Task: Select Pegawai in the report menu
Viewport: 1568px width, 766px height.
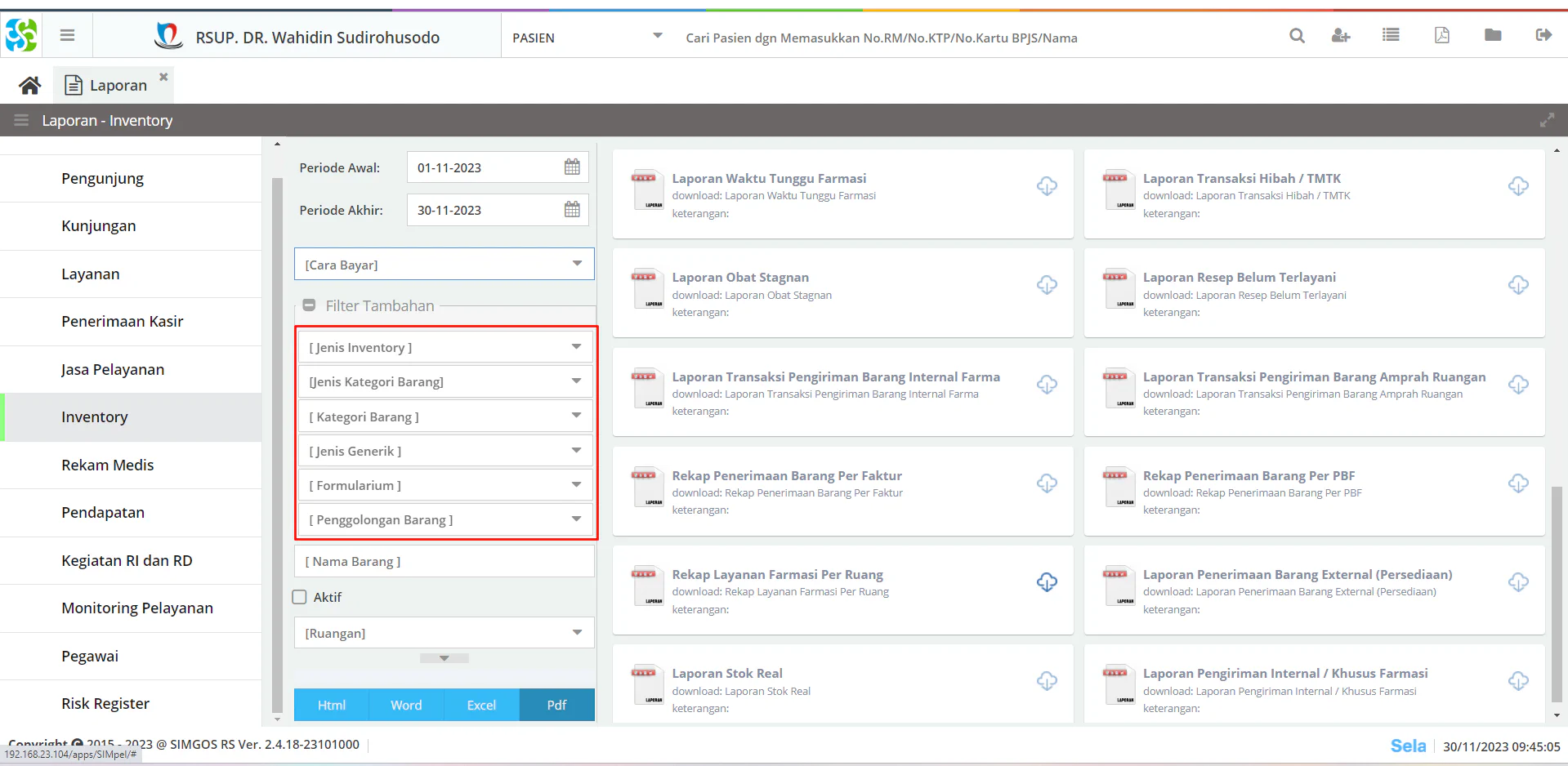Action: 131,656
